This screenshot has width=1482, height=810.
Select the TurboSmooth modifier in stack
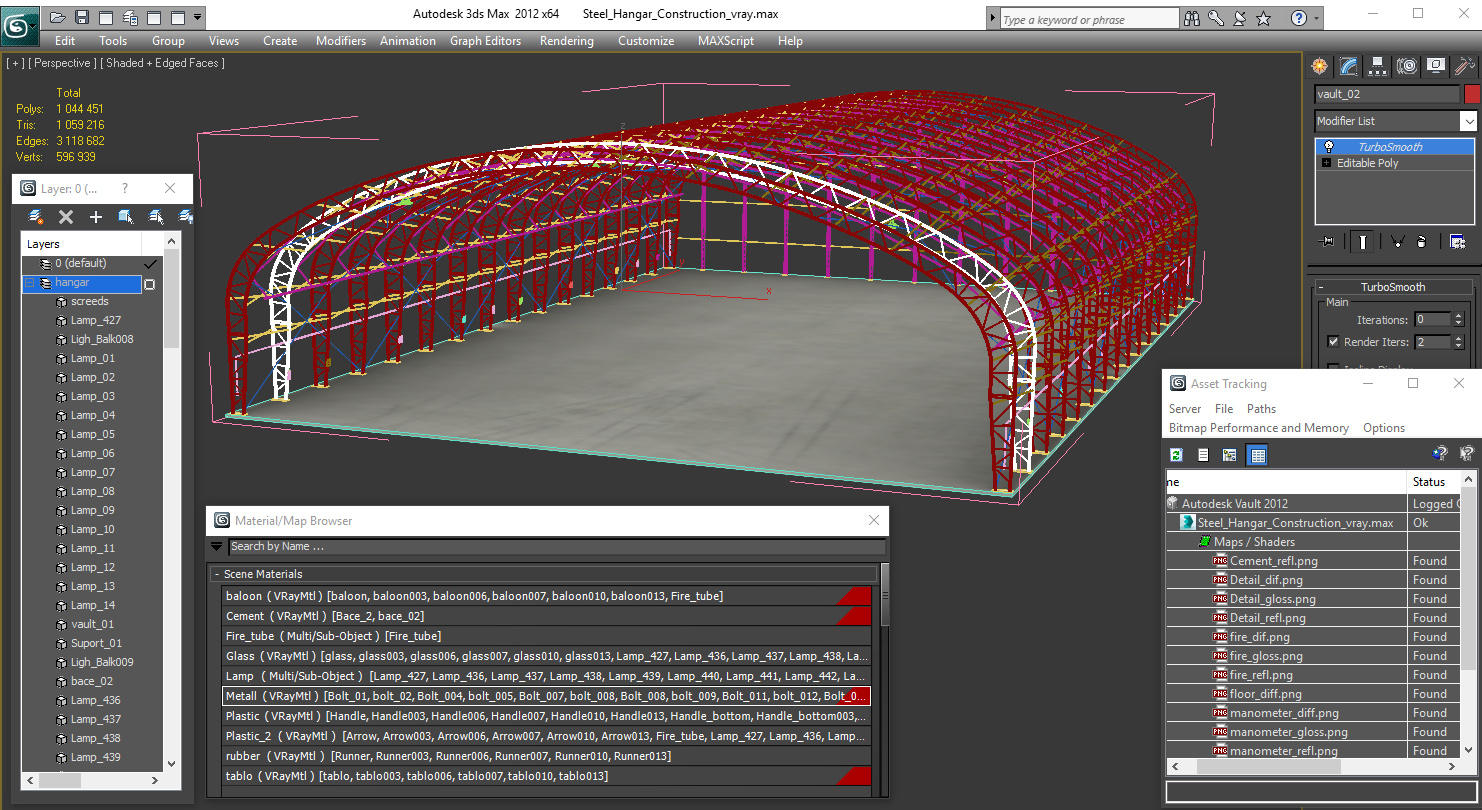click(x=1394, y=147)
